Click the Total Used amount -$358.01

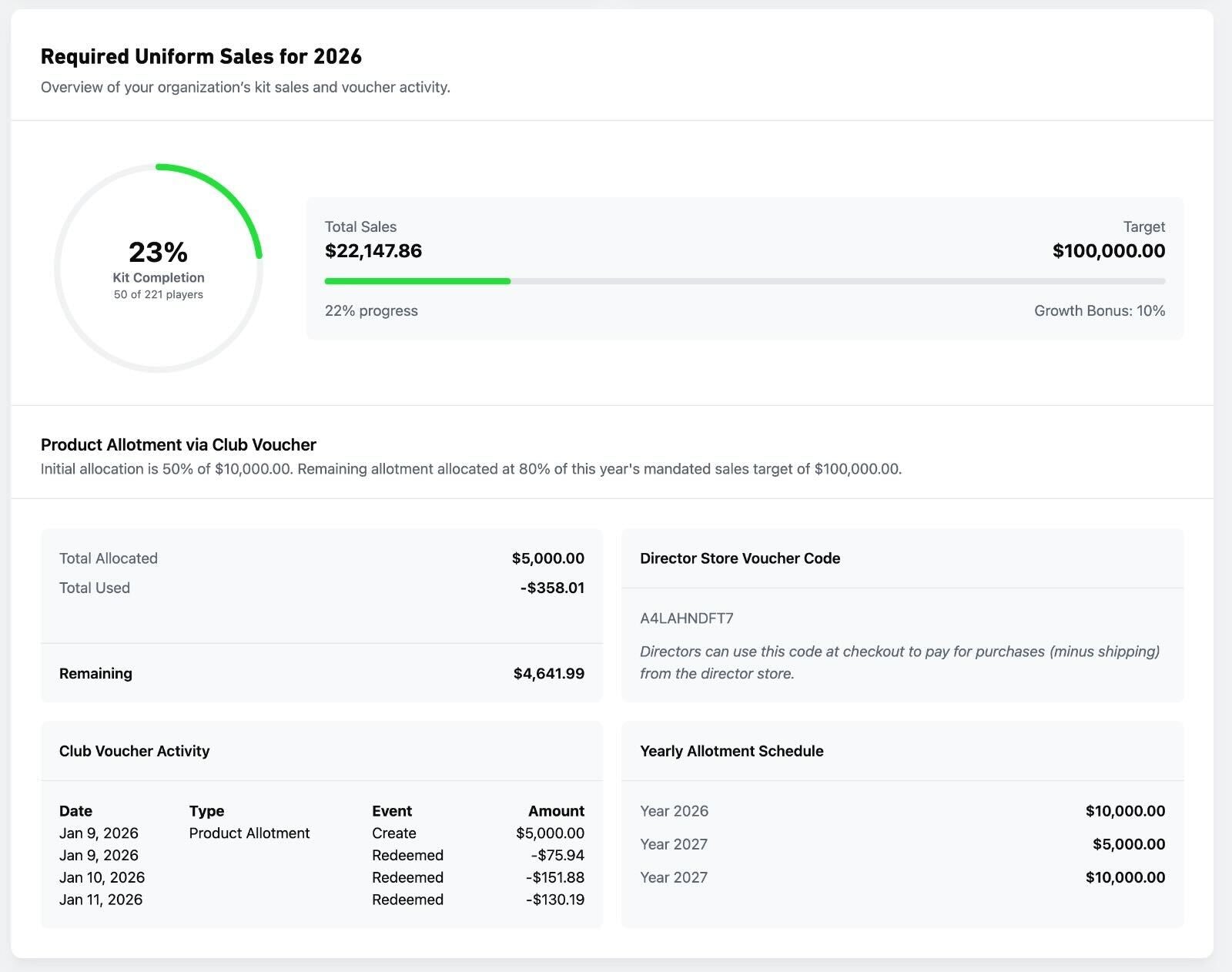551,588
